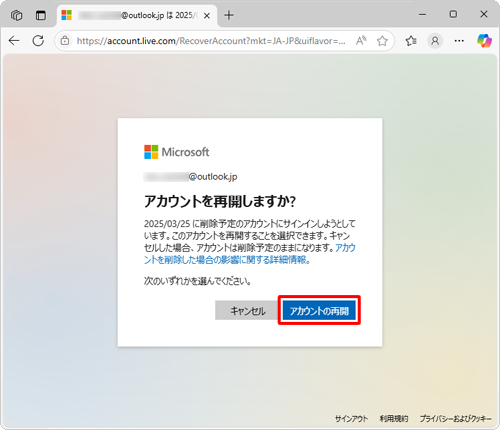Open Settings and more menu
The image size is (500, 430).
(x=459, y=41)
